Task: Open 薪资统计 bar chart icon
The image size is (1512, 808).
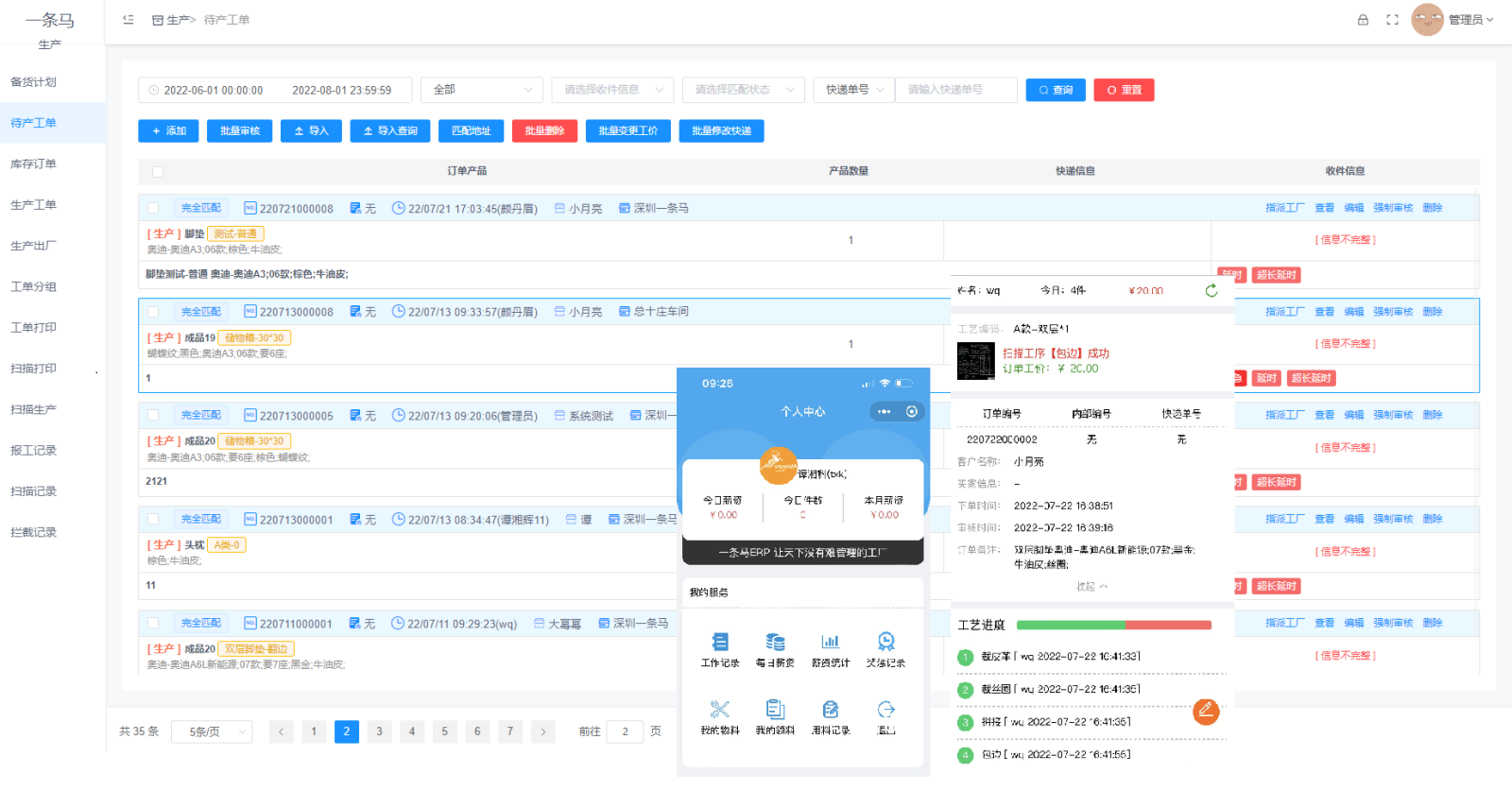Action: tap(830, 642)
